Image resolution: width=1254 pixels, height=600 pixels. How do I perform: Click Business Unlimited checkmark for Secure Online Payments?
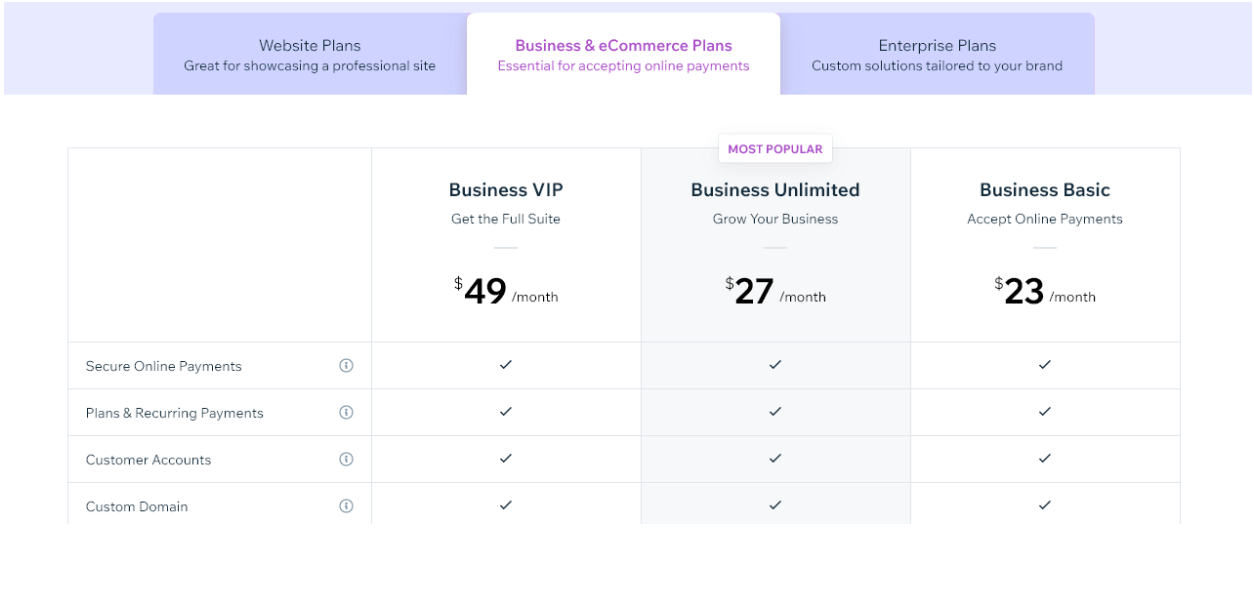coord(775,365)
